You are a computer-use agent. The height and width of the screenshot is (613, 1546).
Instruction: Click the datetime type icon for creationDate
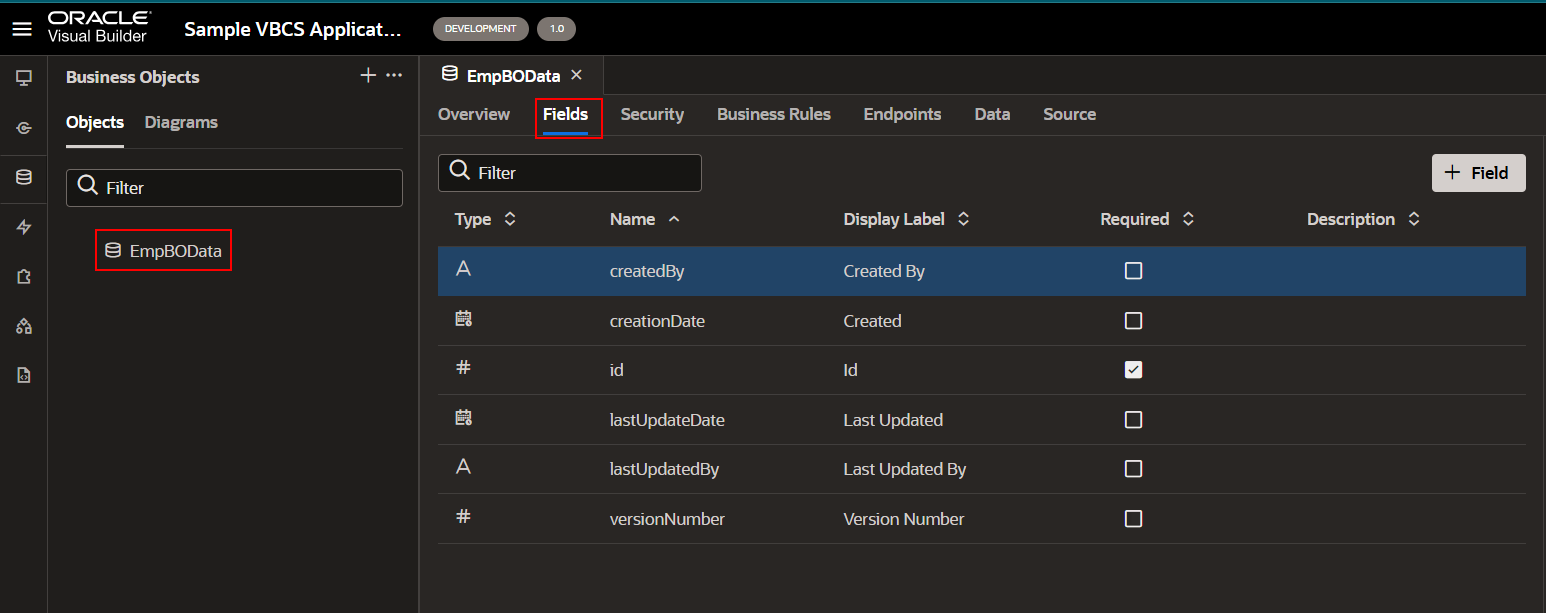(x=463, y=319)
